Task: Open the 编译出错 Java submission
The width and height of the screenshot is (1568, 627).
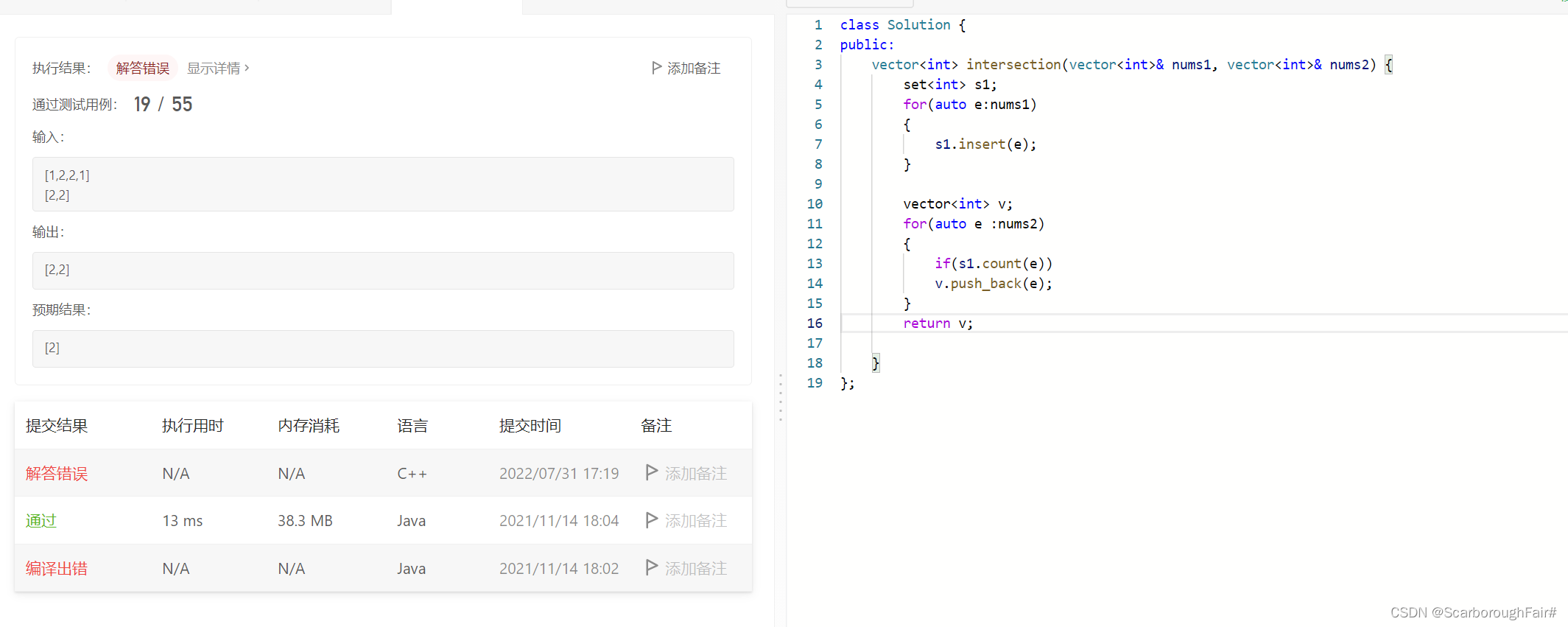Action: click(57, 568)
